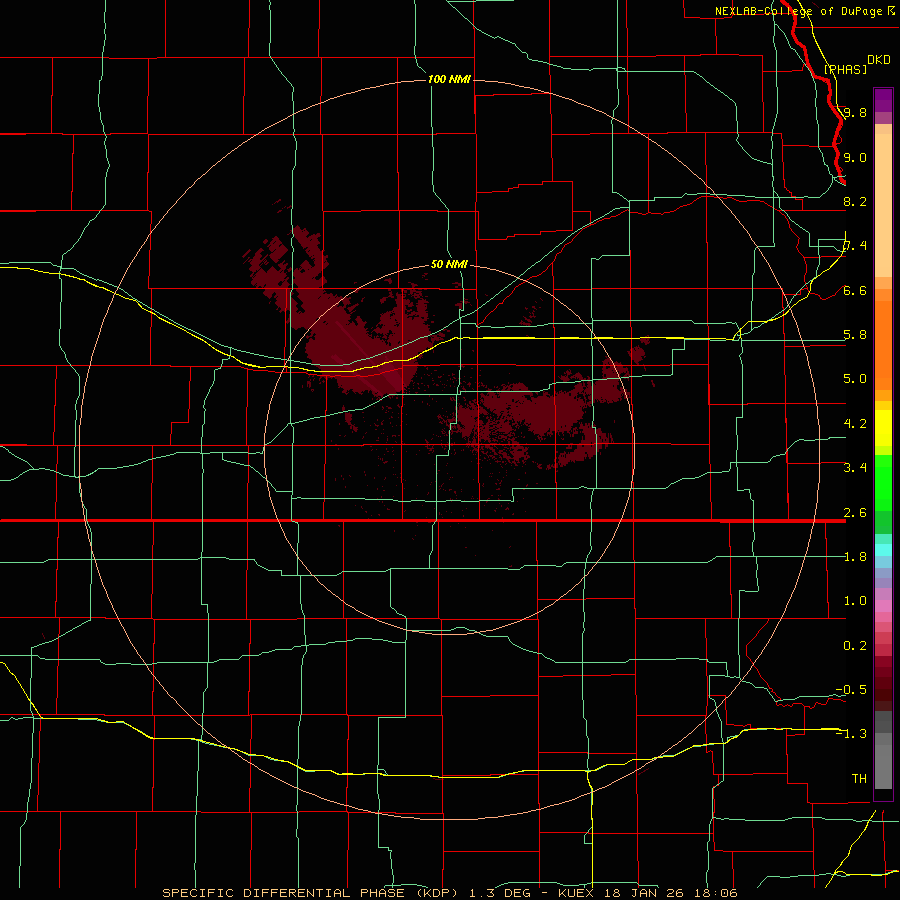Viewport: 900px width, 900px height.
Task: Pick the pink segment of the color bar
Action: pos(883,606)
